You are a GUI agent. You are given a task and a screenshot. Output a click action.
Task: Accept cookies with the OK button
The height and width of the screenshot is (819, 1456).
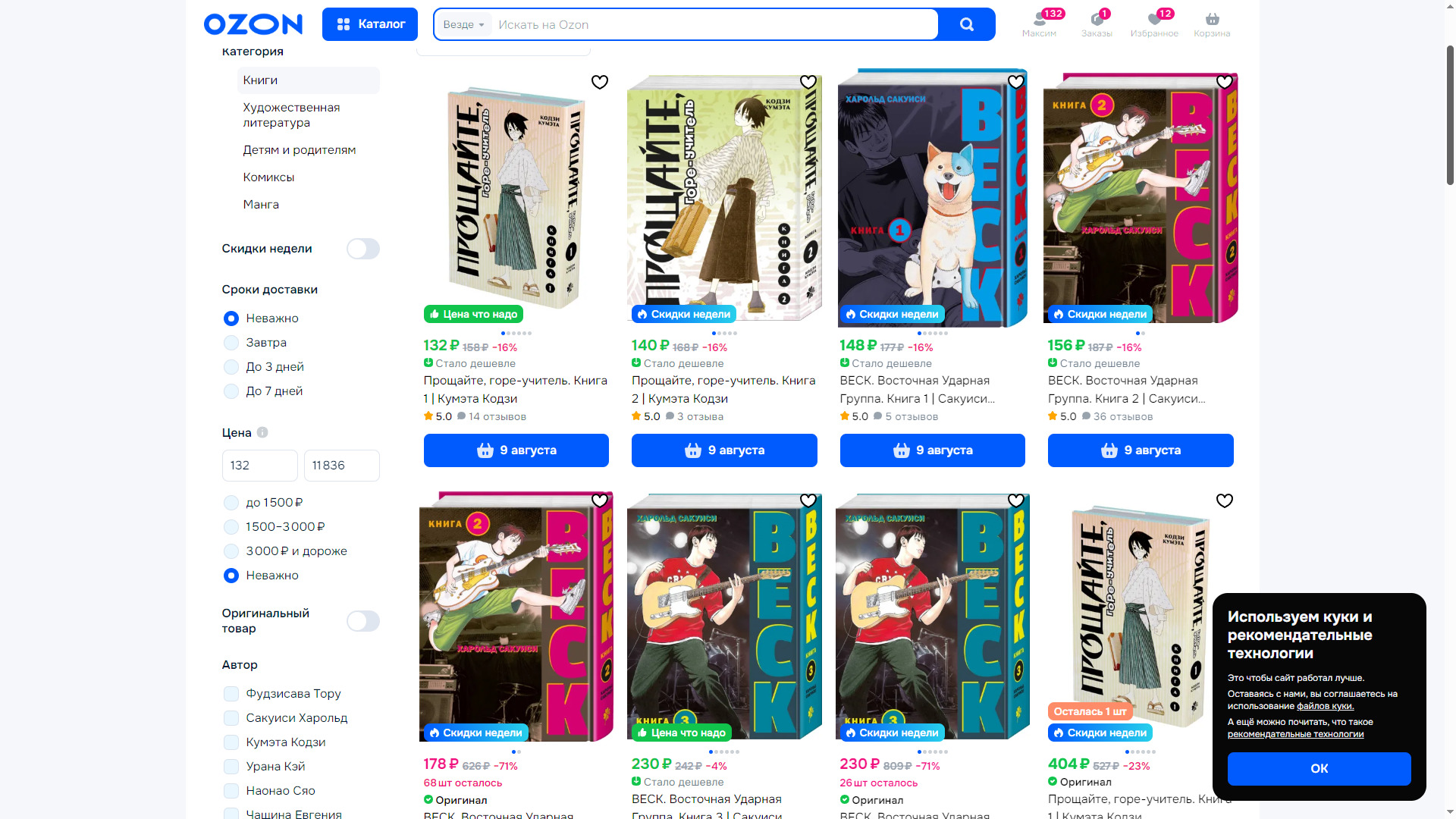[1319, 768]
